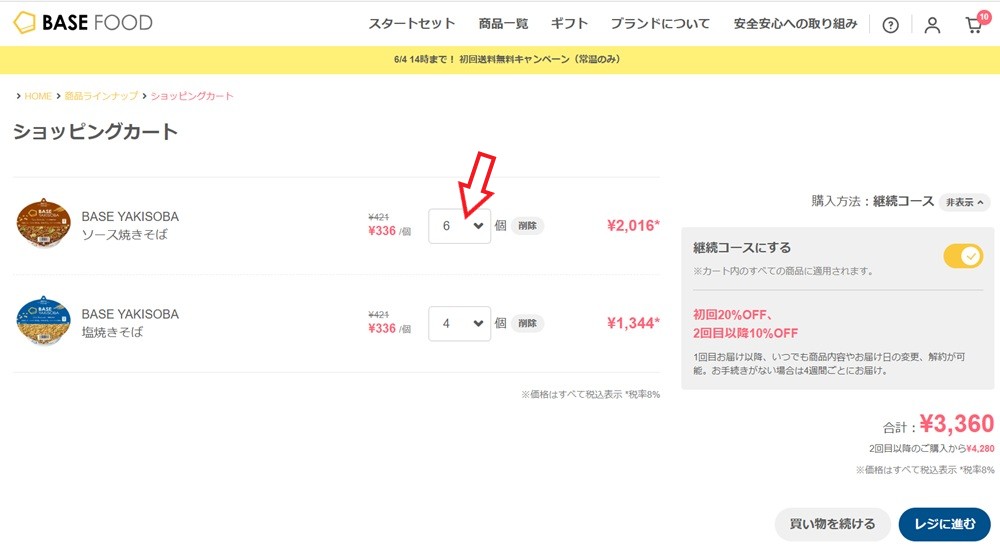Open ソース焼きそば product thumbnail
The width and height of the screenshot is (1000, 550).
tap(43, 223)
